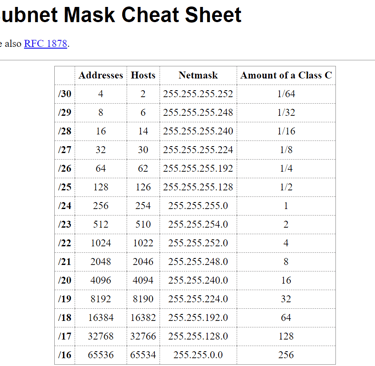The image size is (375, 366).
Task: Select netmask 255.255.255.248
Action: (x=198, y=113)
